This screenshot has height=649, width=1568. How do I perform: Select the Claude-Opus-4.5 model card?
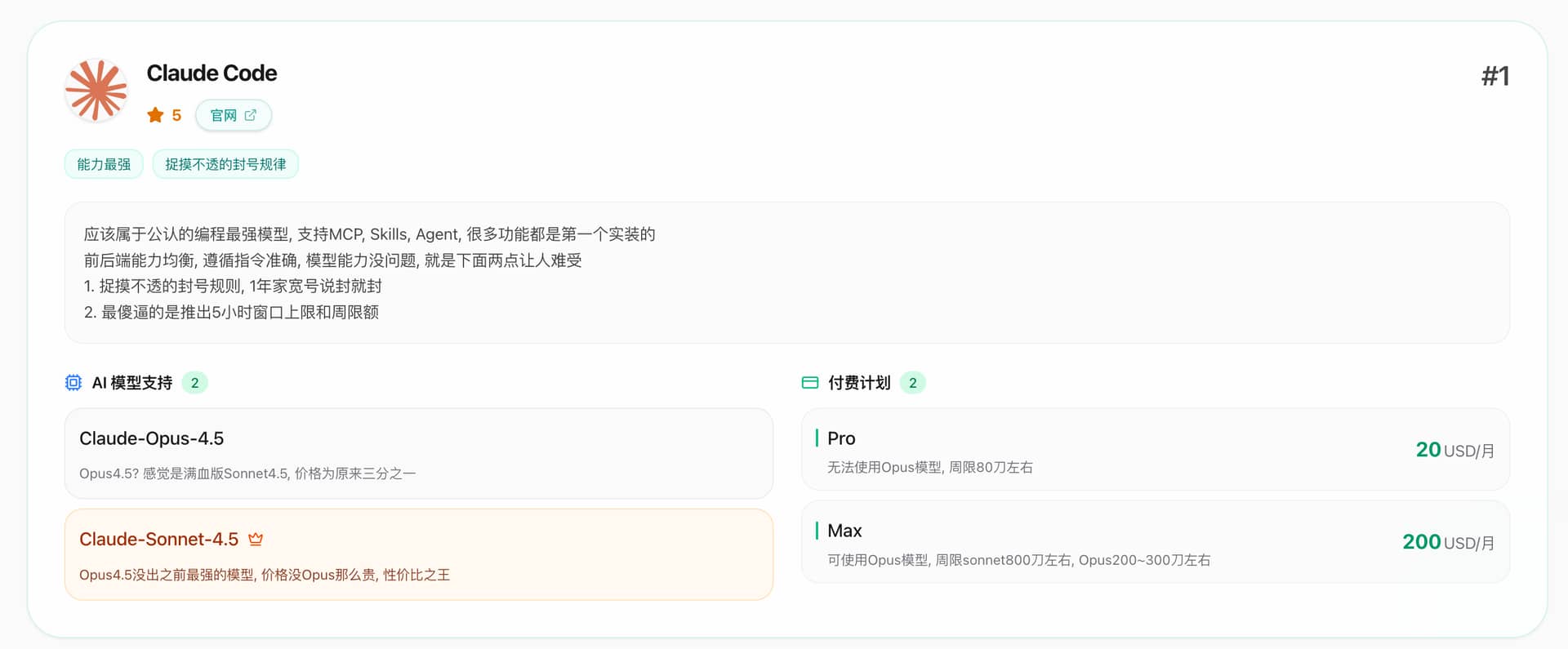pos(418,454)
